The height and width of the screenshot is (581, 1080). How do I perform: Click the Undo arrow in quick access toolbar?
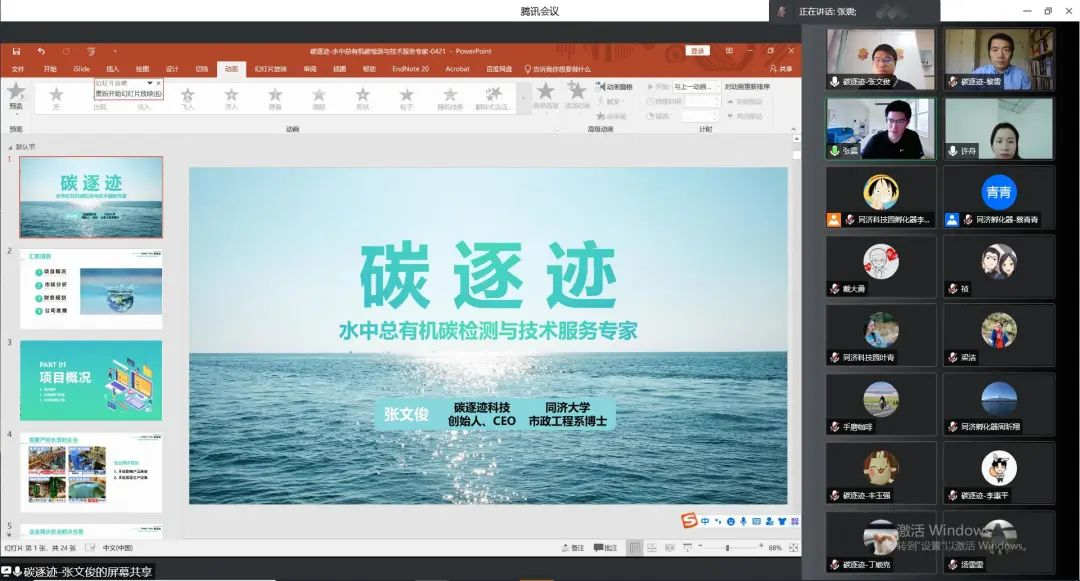[x=41, y=51]
